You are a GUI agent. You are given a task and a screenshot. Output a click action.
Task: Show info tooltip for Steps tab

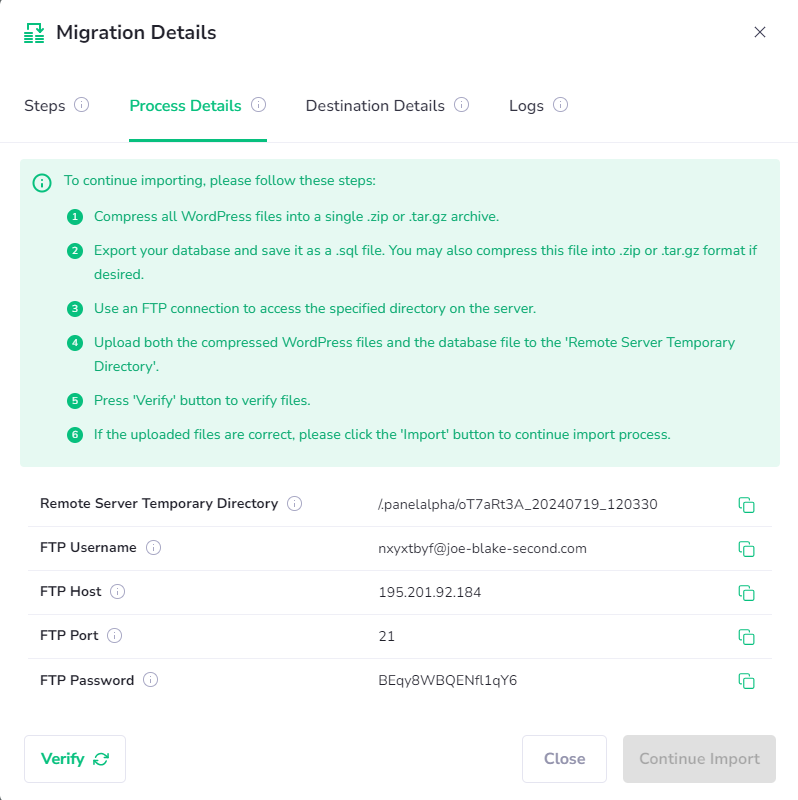pos(82,105)
